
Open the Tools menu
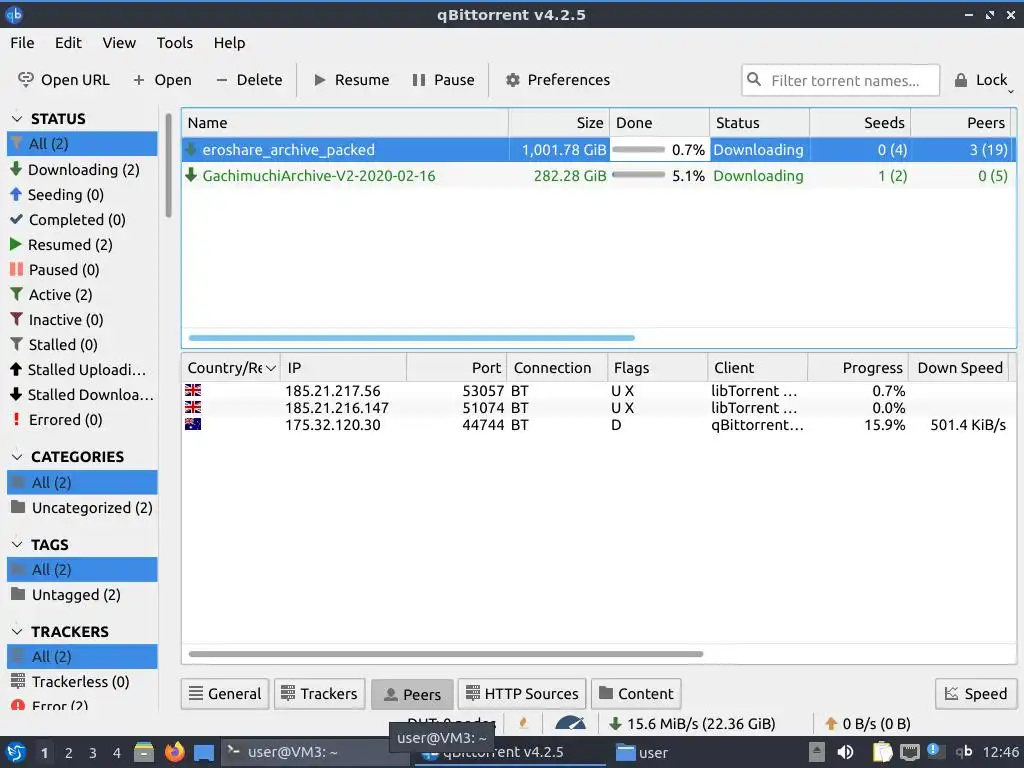[174, 43]
